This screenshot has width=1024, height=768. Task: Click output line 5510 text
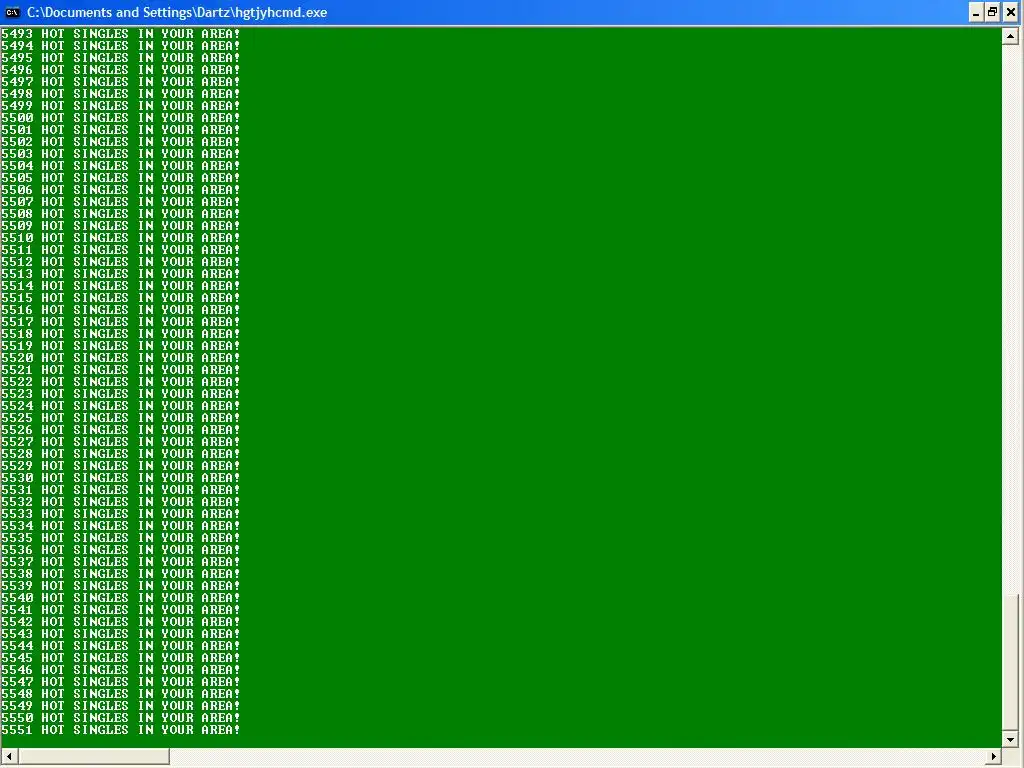120,238
